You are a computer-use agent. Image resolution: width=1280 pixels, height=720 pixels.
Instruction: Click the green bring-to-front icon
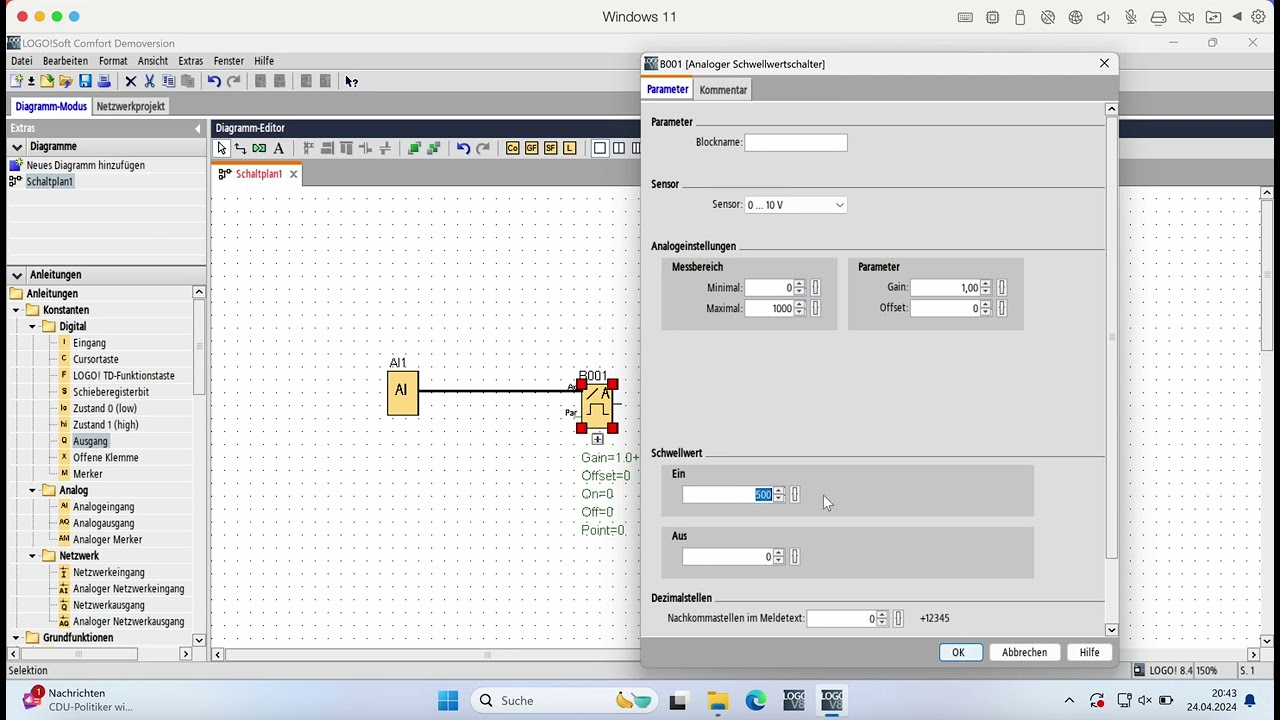pos(414,148)
